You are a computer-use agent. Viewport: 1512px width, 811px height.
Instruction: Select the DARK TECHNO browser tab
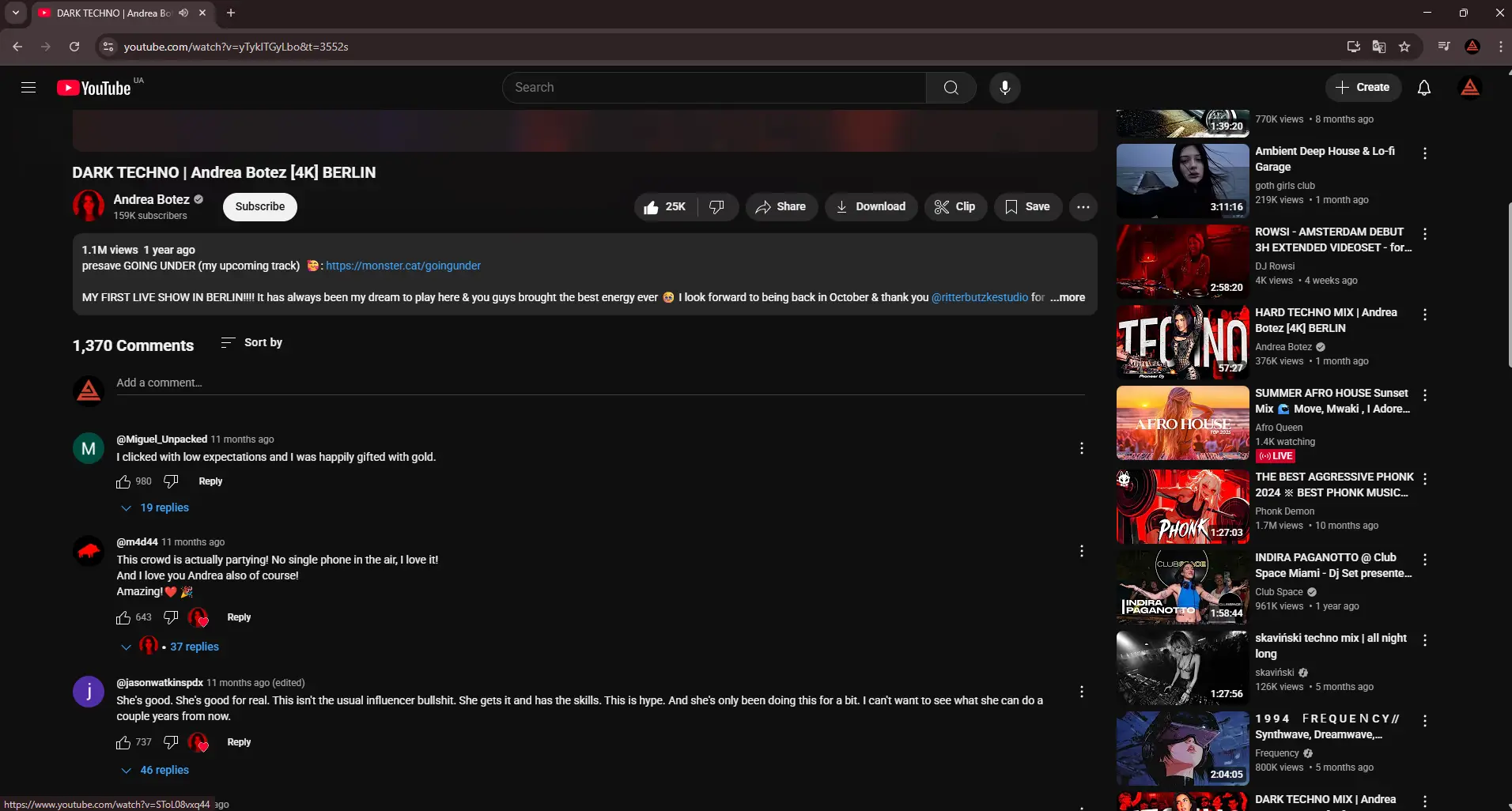pos(111,13)
